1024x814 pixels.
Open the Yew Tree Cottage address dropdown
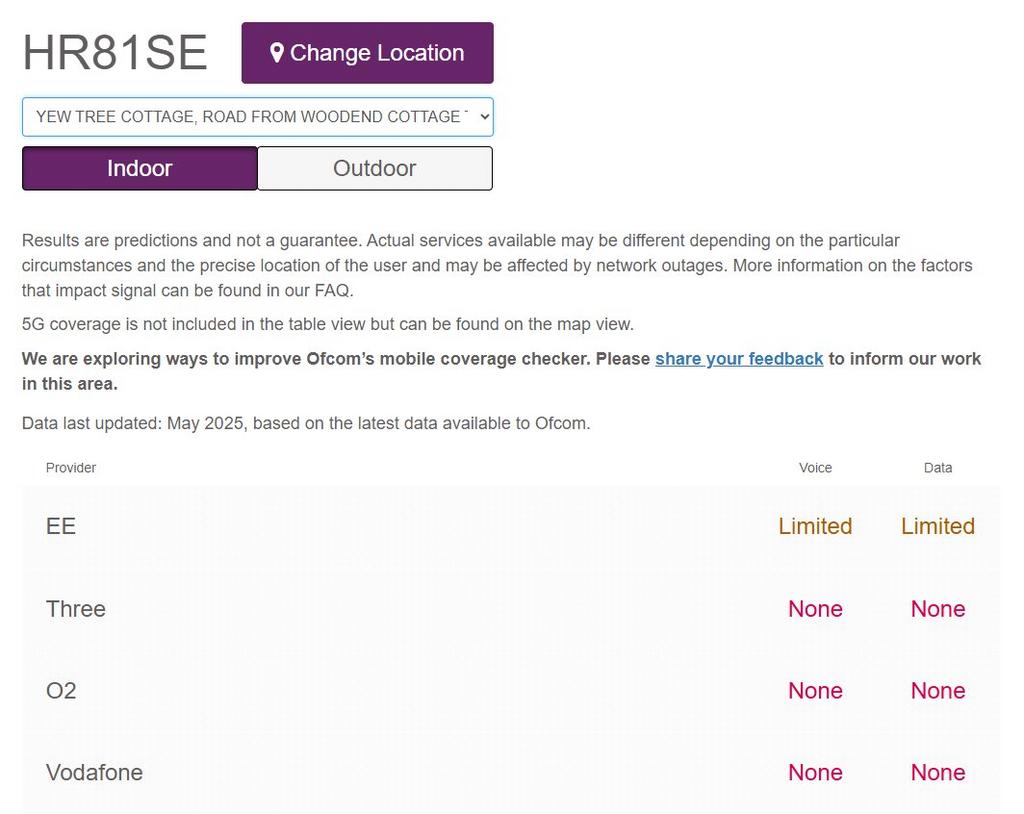click(257, 117)
